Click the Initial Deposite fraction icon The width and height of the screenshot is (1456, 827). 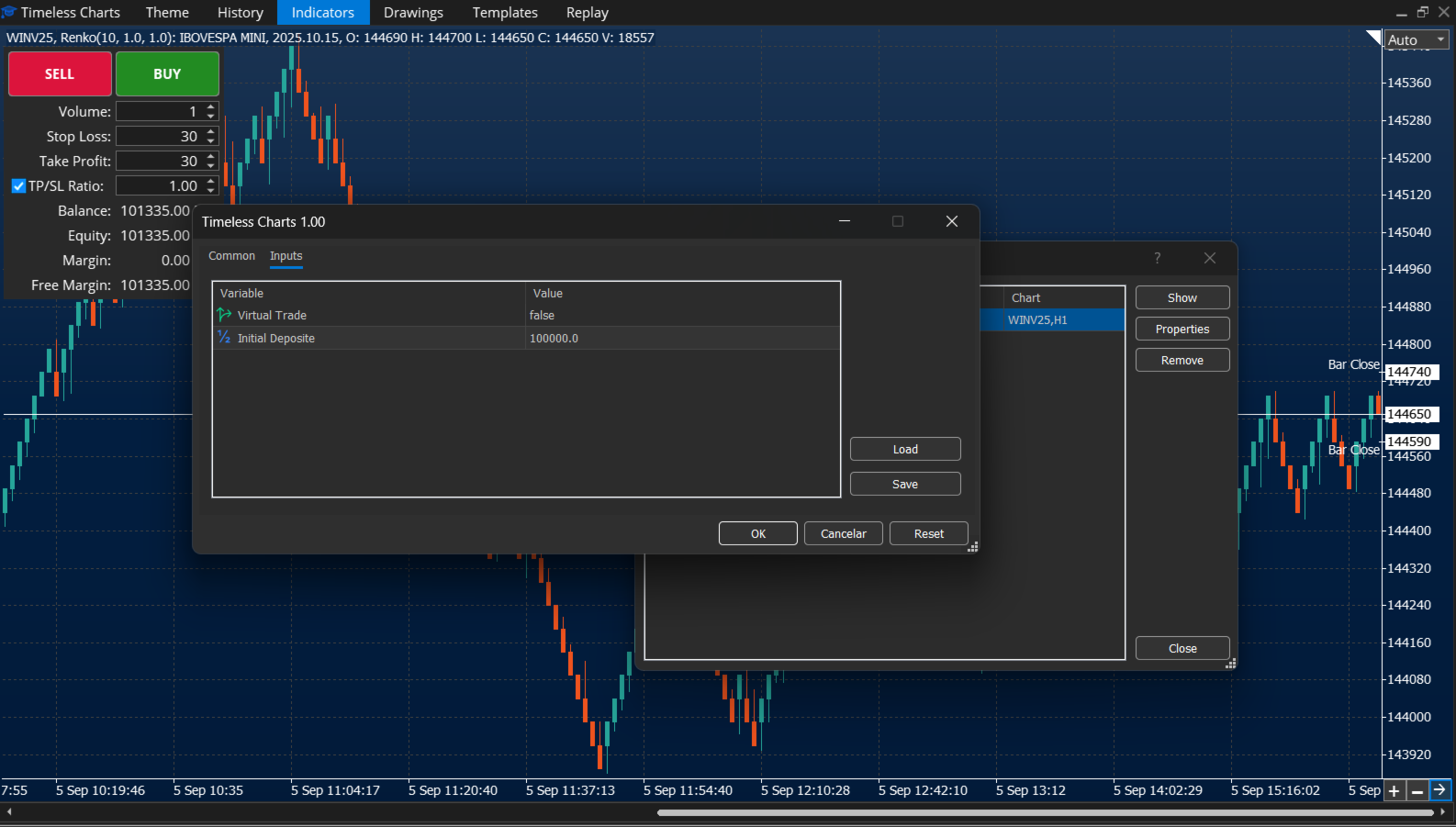(x=224, y=338)
